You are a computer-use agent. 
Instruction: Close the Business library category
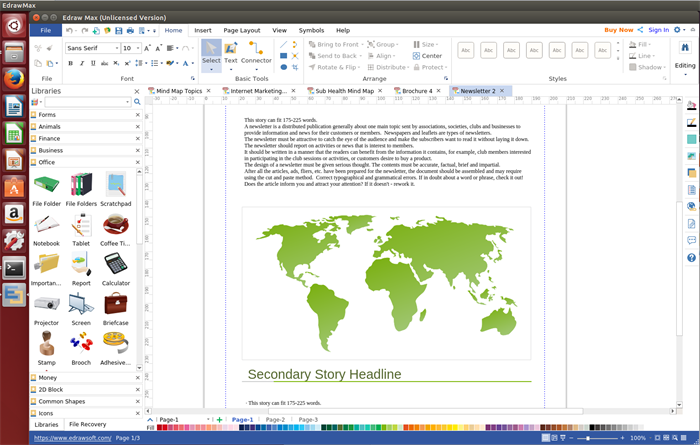pyautogui.click(x=137, y=150)
